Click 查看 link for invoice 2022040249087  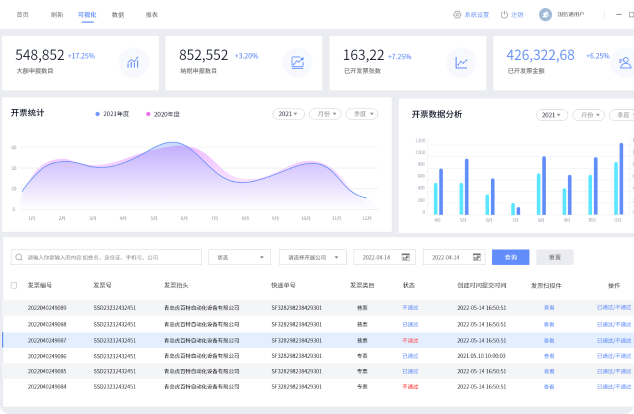coord(549,340)
